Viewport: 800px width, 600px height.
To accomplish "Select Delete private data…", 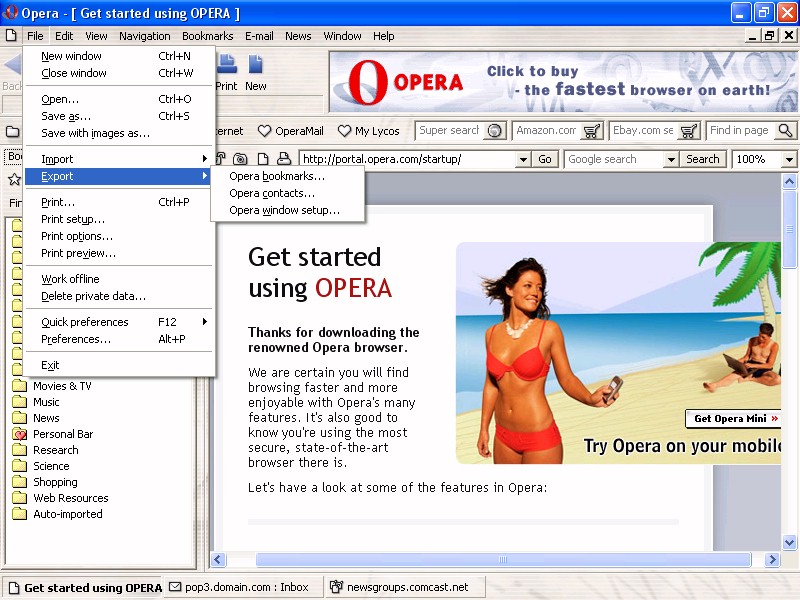I will coord(119,296).
